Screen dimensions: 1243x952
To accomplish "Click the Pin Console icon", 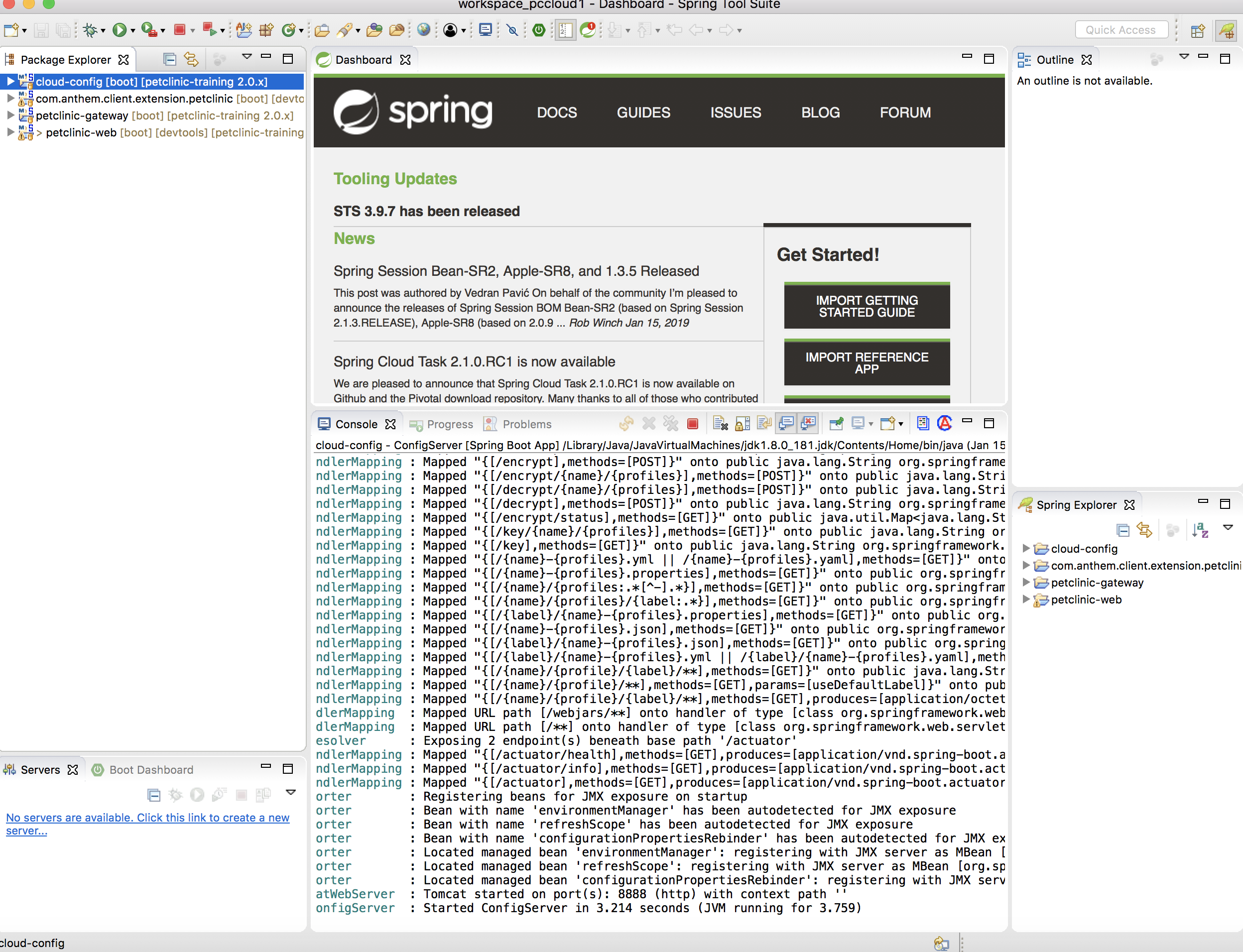I will pos(836,423).
